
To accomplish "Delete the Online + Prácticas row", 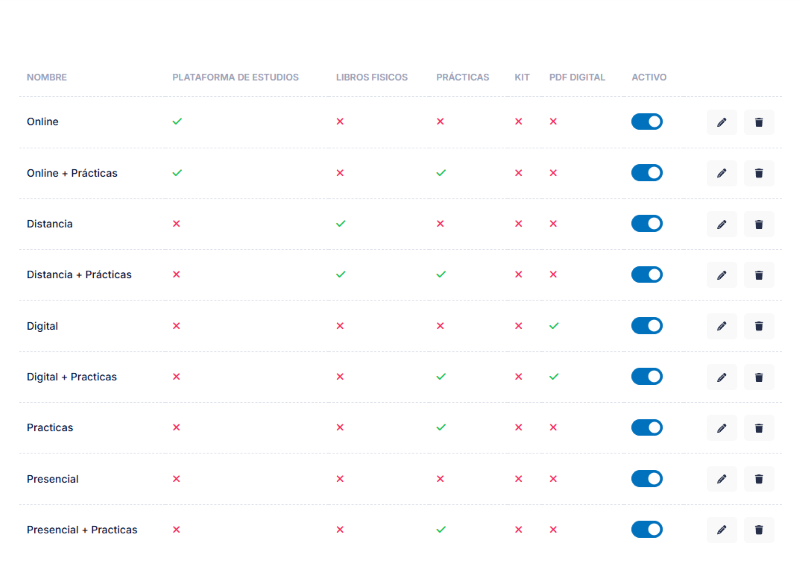I will (x=759, y=173).
